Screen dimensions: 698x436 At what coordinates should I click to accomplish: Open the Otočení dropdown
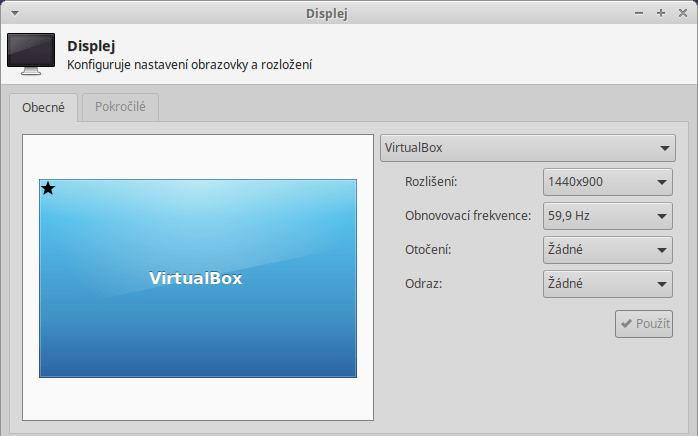point(608,250)
